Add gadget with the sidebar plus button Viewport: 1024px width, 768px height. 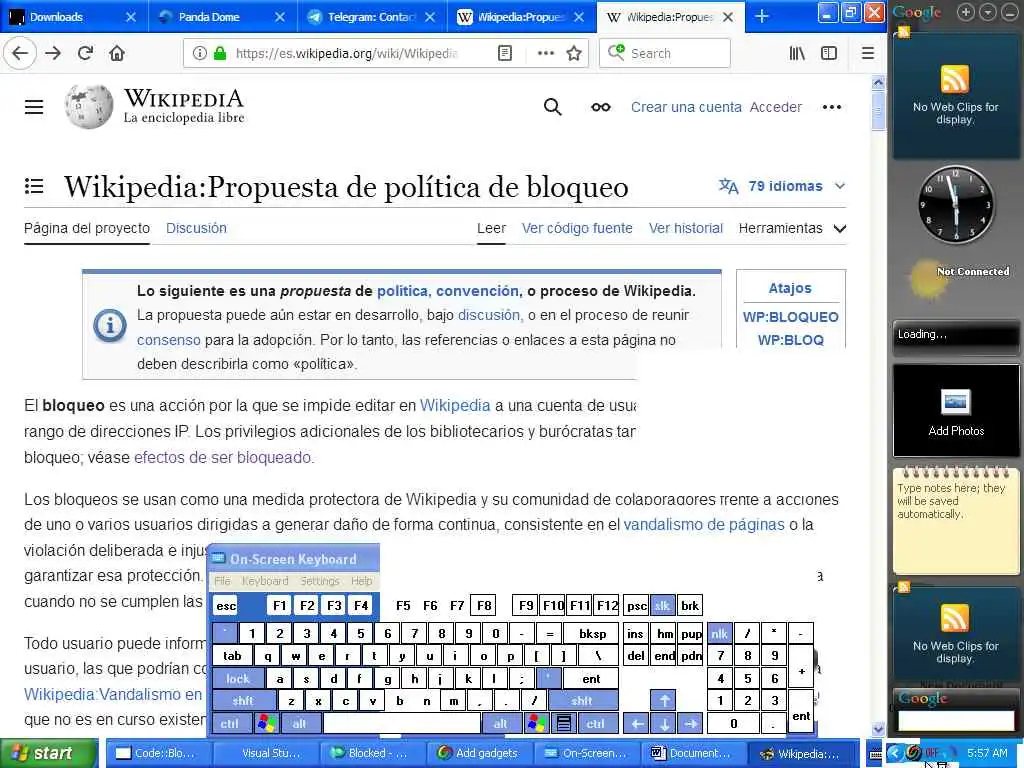coord(966,12)
